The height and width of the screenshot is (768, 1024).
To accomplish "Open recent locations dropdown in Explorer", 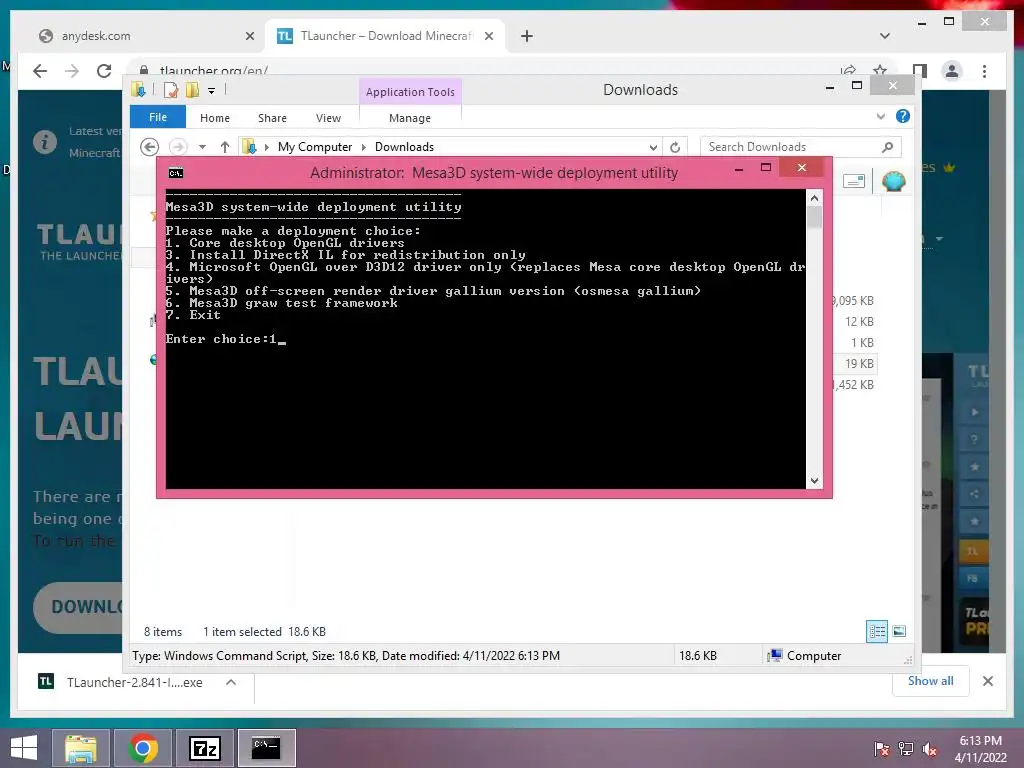I will tap(202, 147).
